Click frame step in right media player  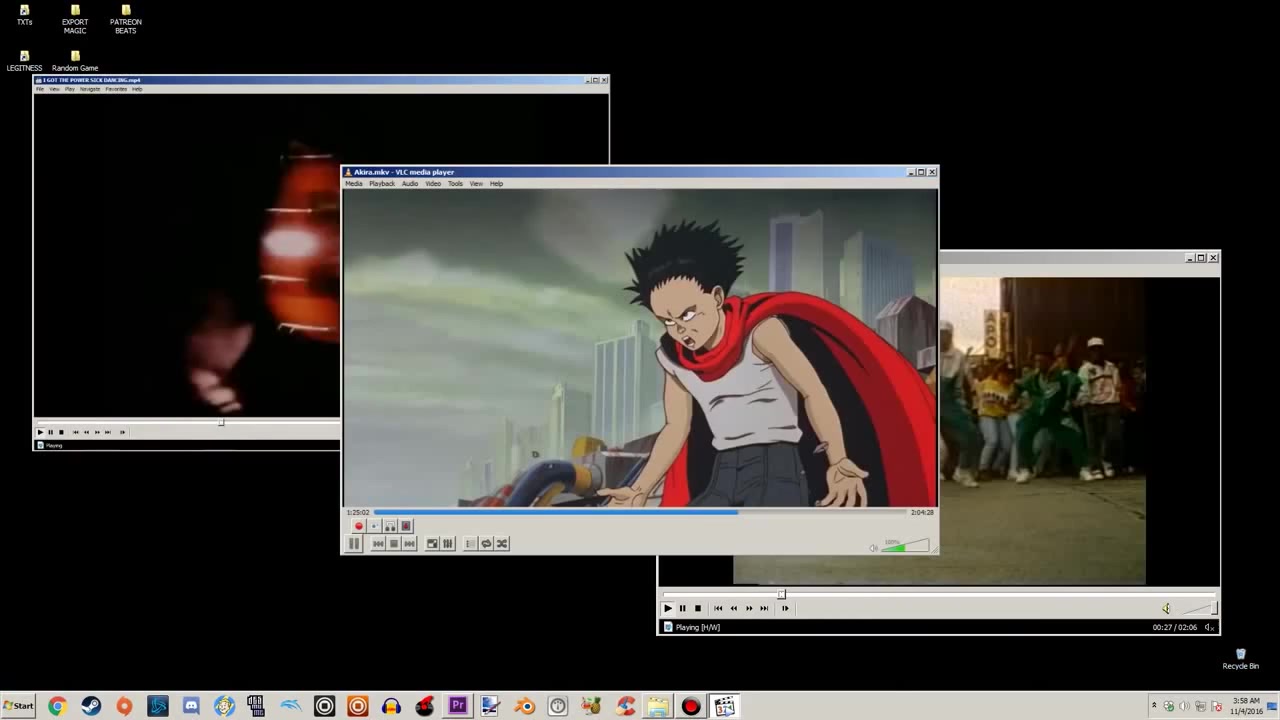coord(785,608)
